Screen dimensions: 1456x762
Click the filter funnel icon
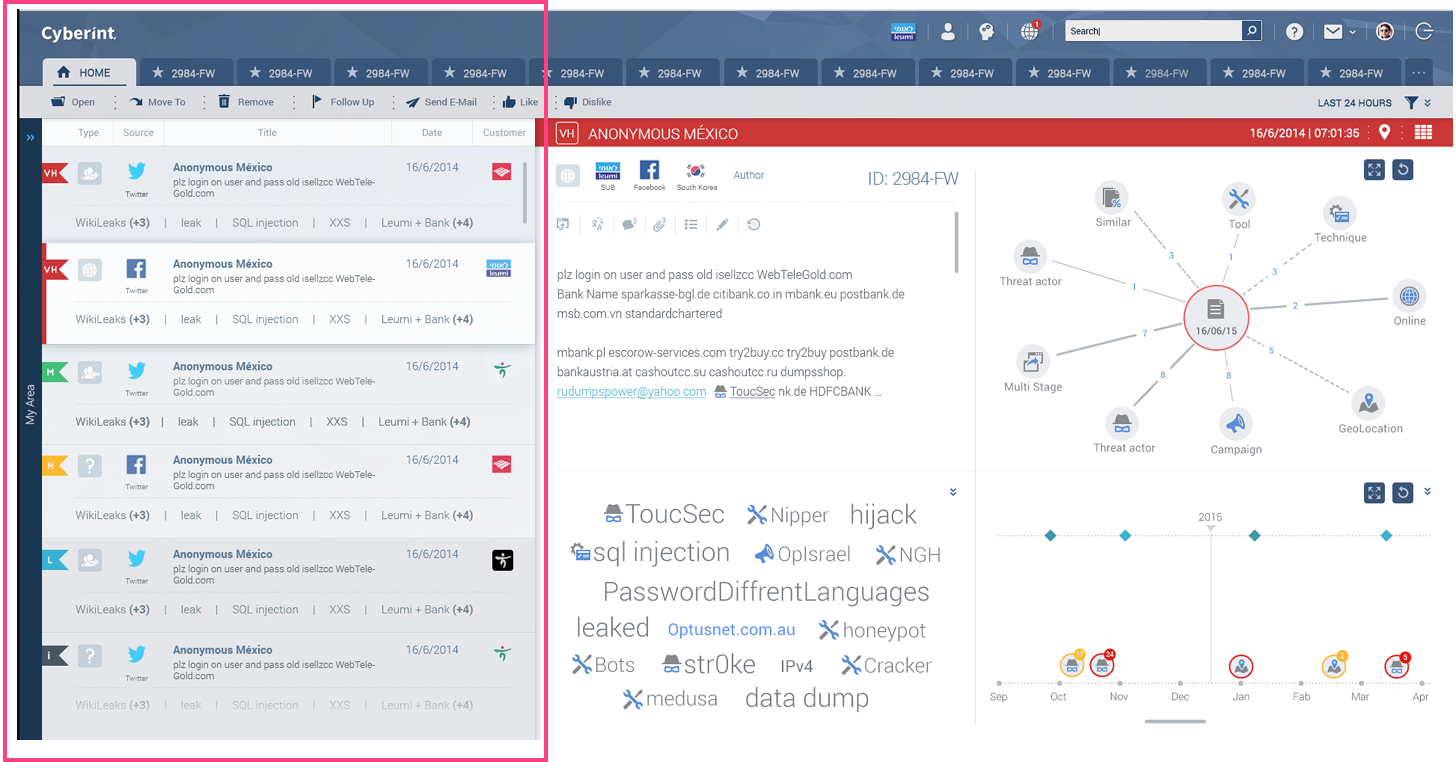point(1410,103)
